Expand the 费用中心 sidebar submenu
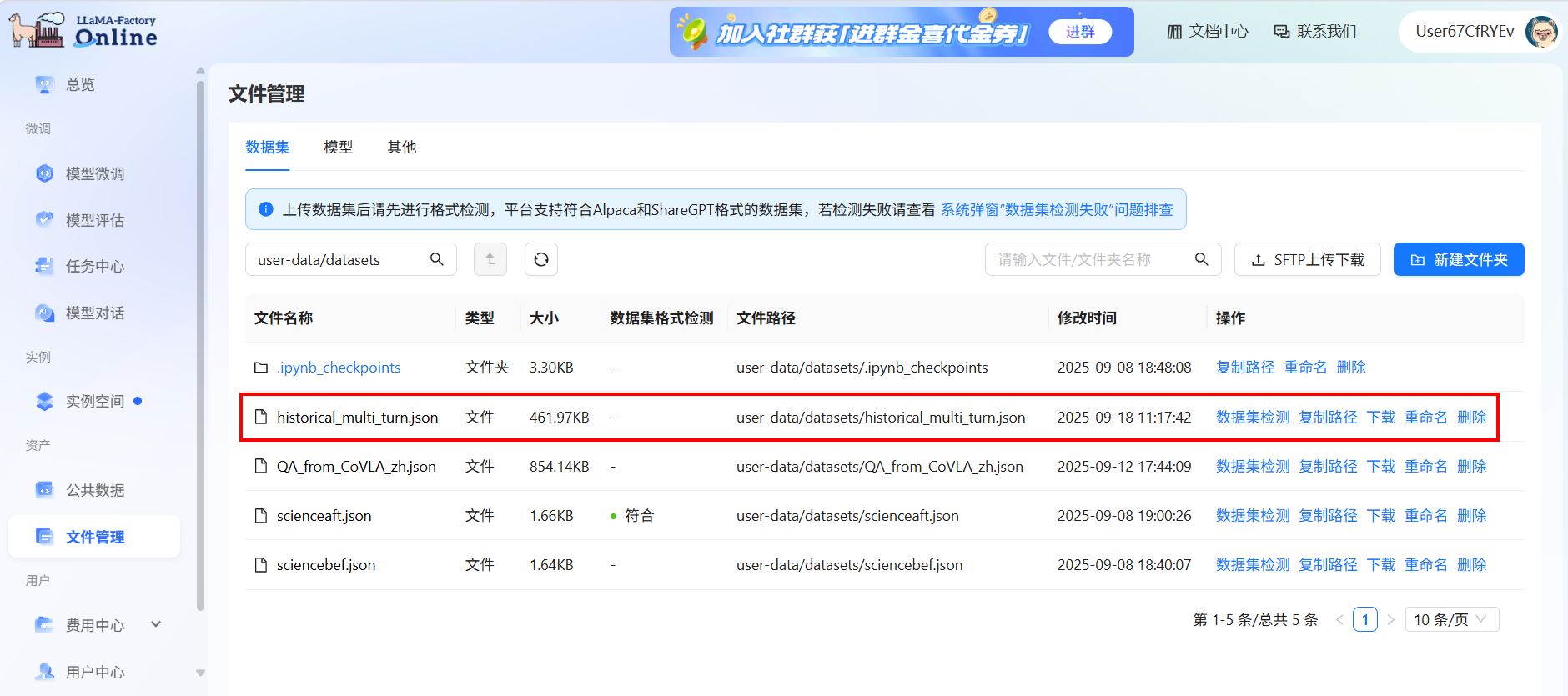 click(156, 624)
